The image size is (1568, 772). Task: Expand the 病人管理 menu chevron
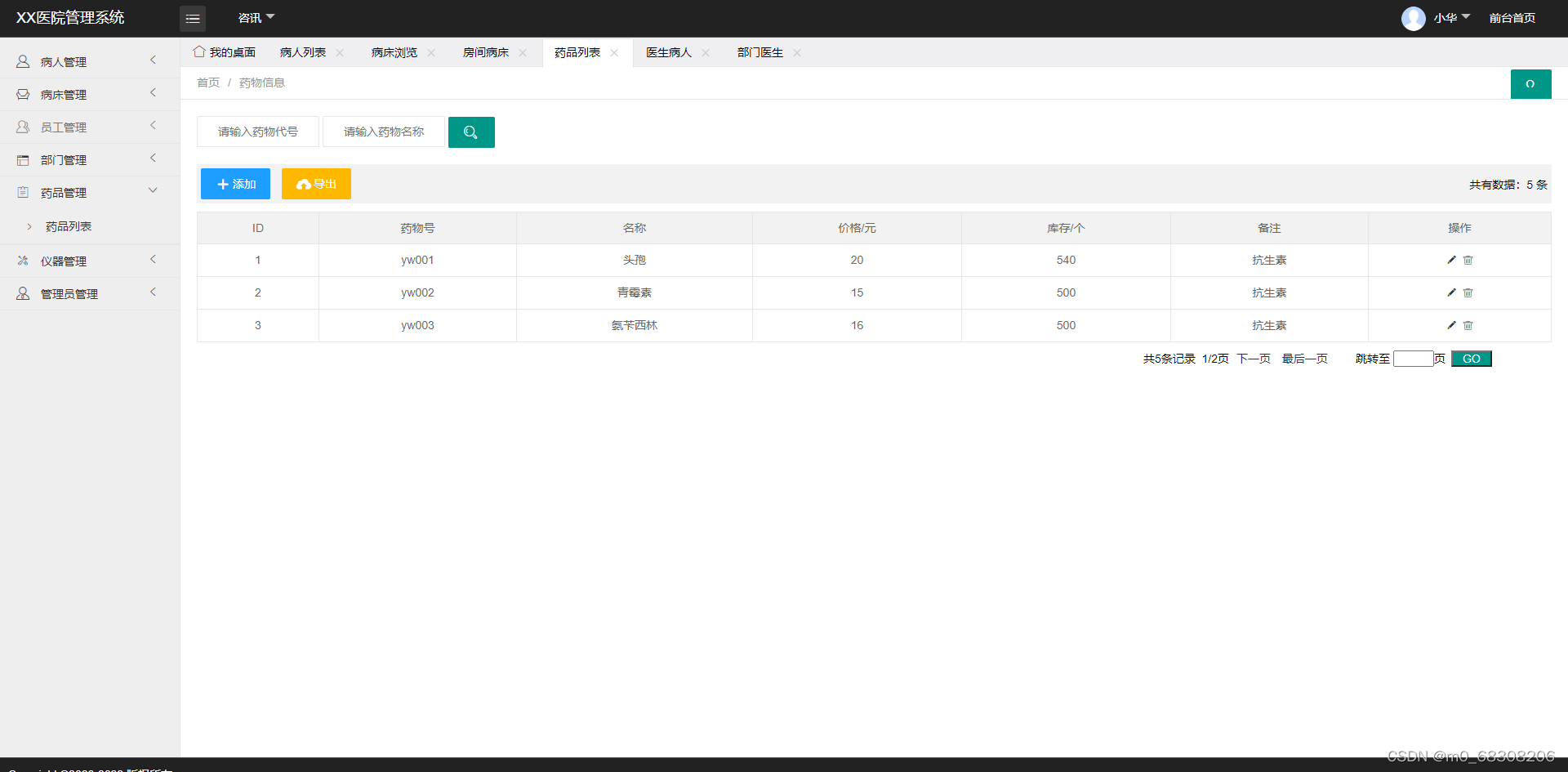coord(153,60)
